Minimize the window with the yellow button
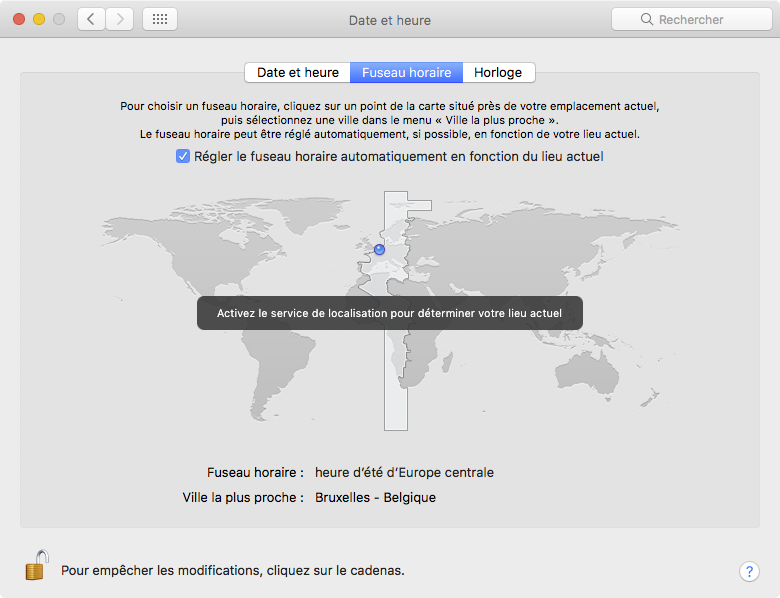 coord(39,19)
